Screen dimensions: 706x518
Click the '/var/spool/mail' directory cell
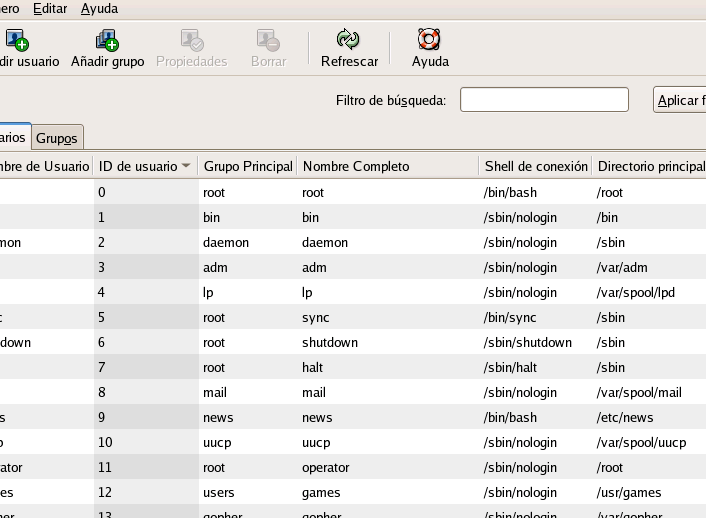638,393
